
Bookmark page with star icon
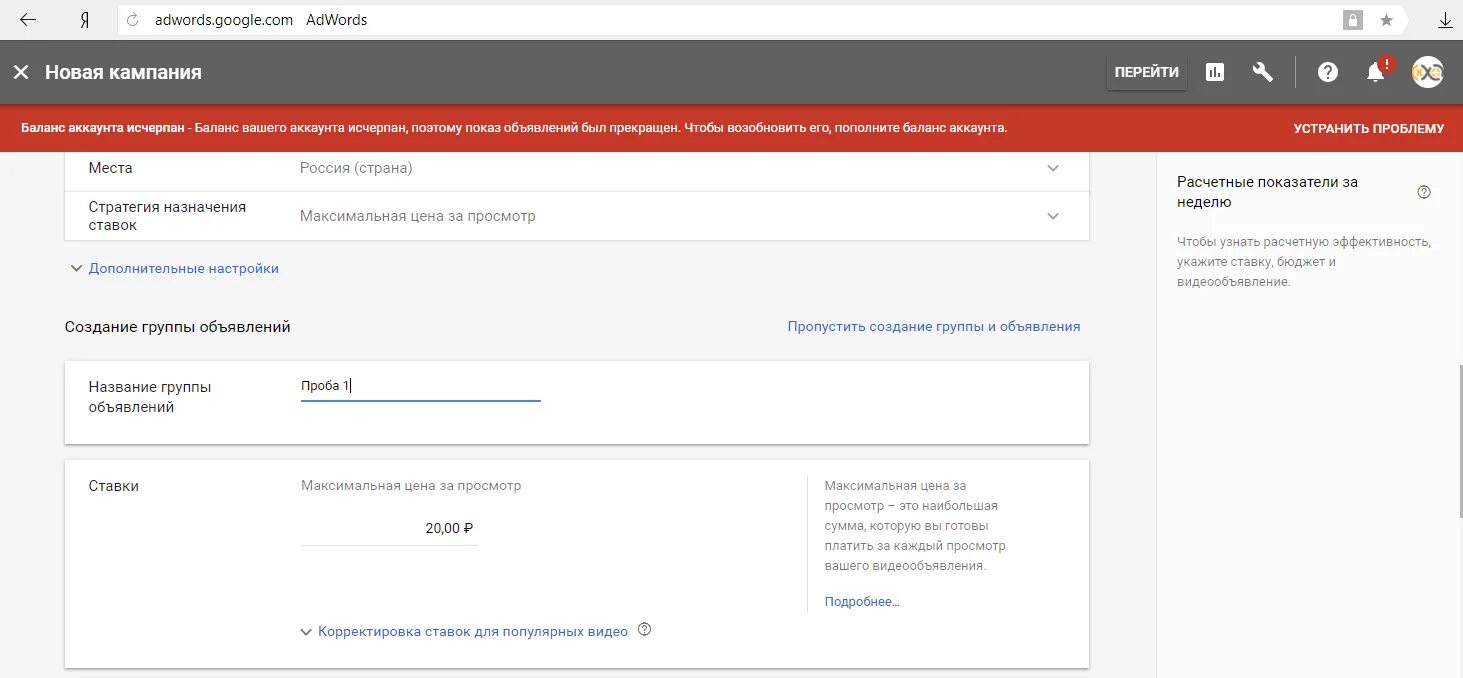click(x=1386, y=20)
